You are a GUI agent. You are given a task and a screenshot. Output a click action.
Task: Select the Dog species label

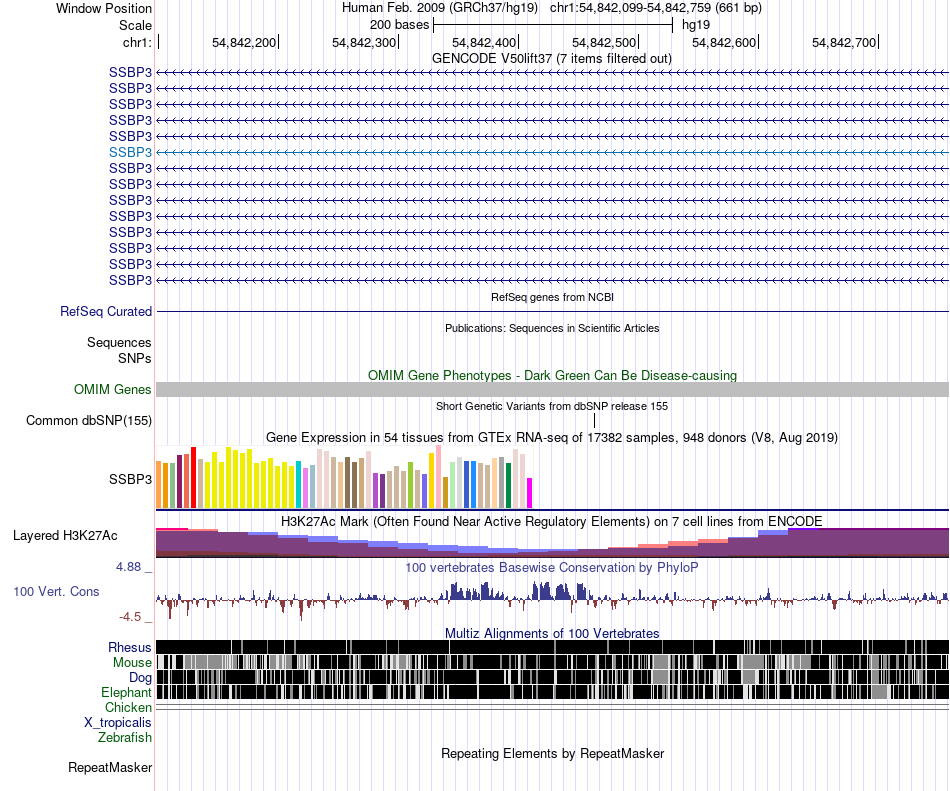click(140, 678)
